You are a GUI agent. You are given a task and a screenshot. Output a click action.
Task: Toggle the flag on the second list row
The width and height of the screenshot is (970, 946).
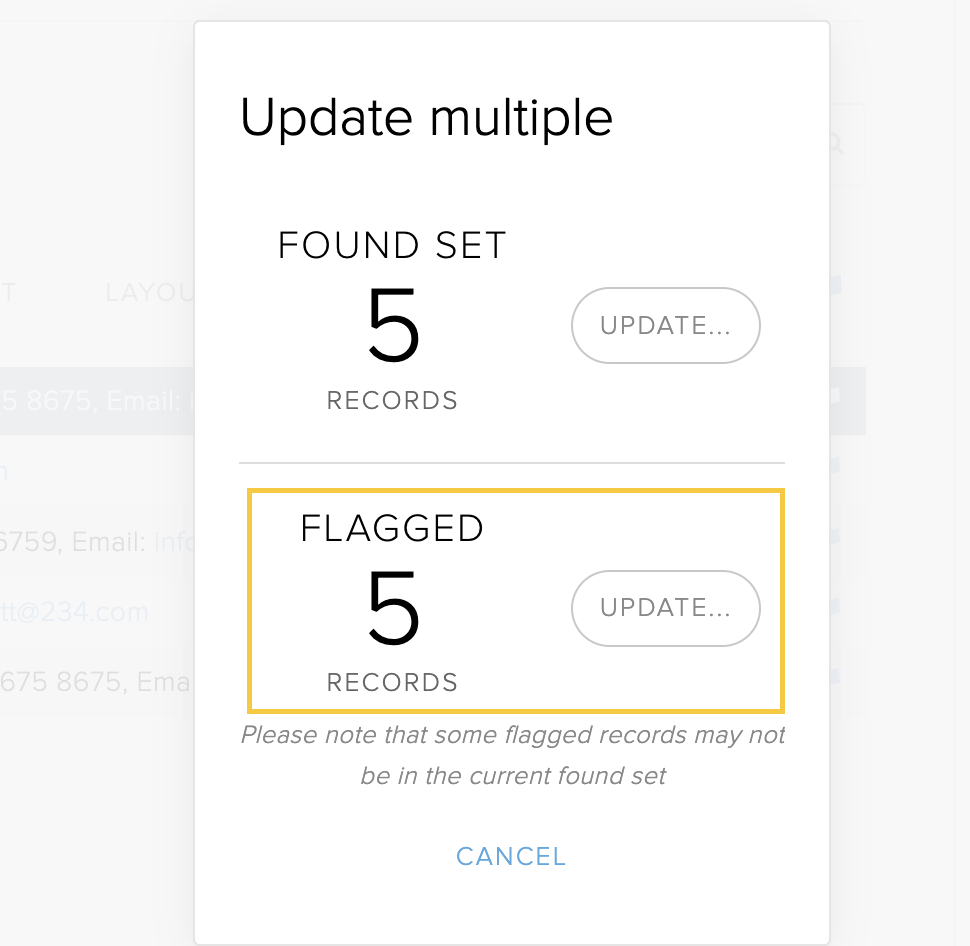pyautogui.click(x=835, y=465)
